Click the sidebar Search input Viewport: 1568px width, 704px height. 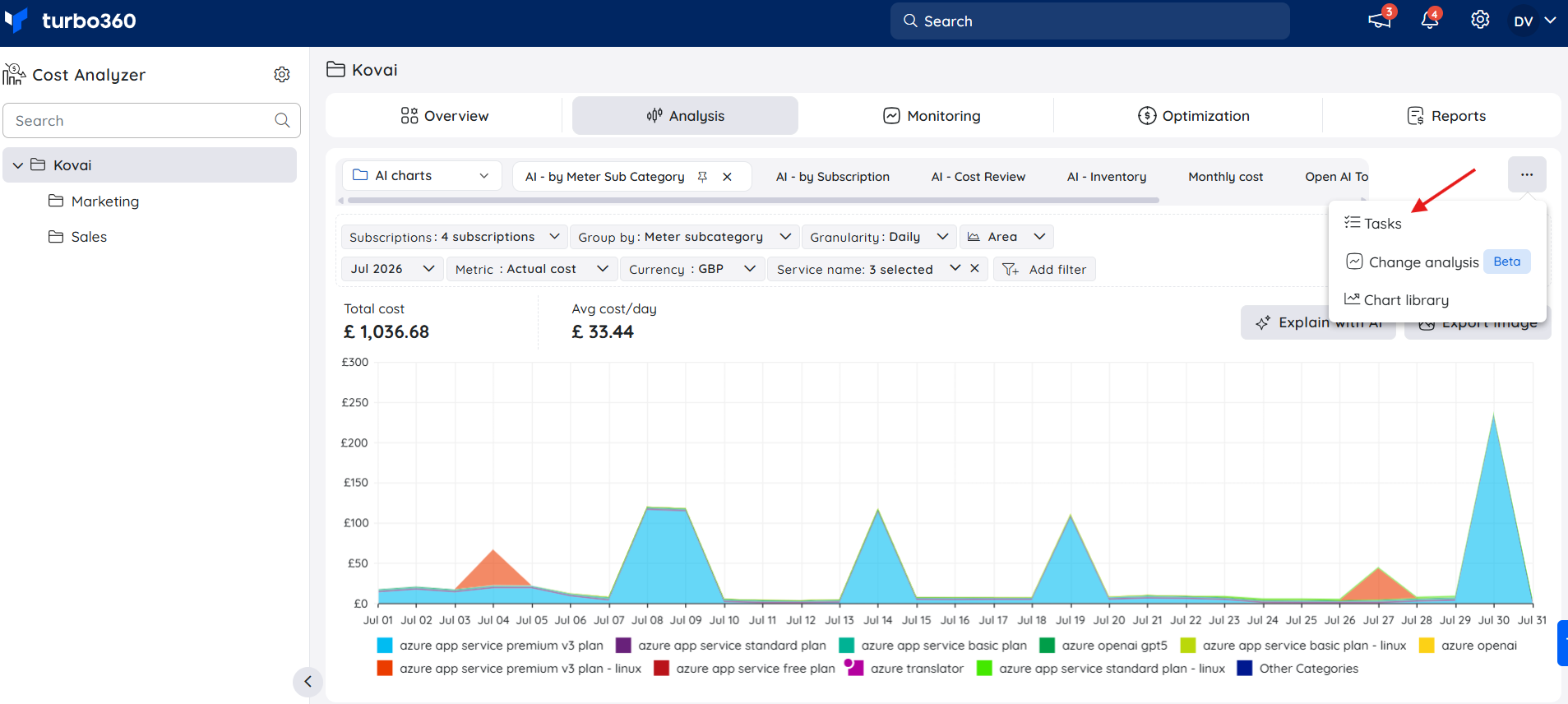click(x=151, y=120)
